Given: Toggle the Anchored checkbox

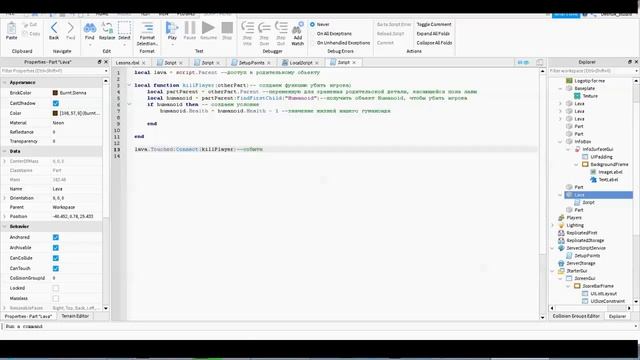Looking at the screenshot, I should coord(56,237).
